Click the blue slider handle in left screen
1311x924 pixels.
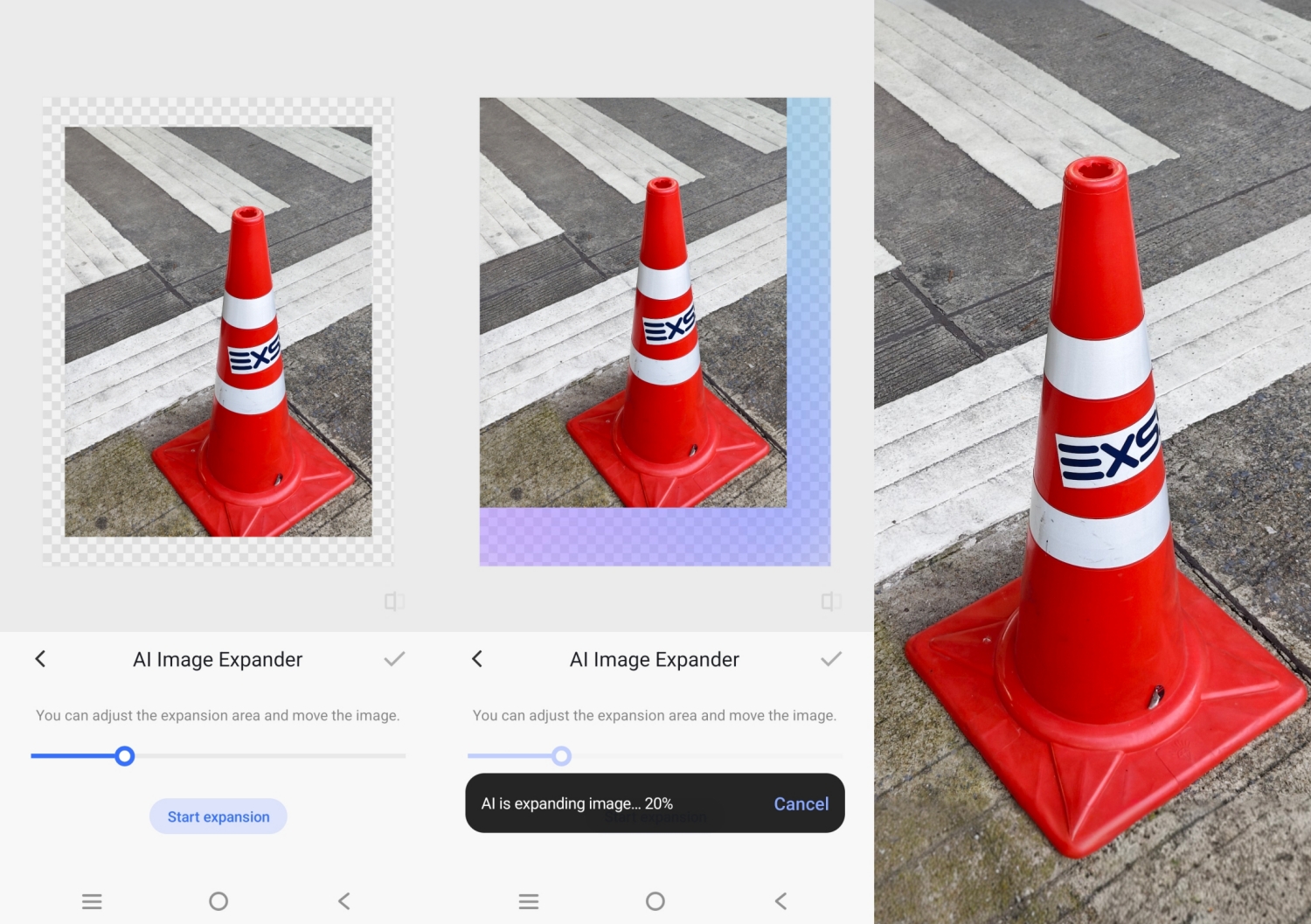[x=125, y=756]
